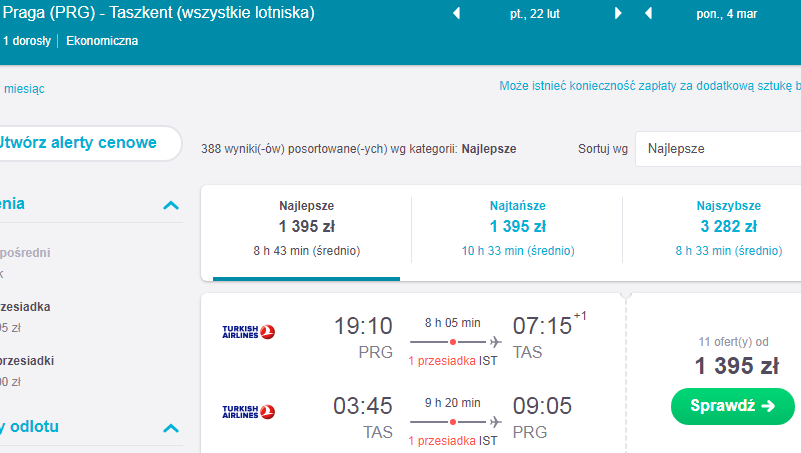Click the return flight plane icon
The height and width of the screenshot is (453, 801).
pos(495,422)
